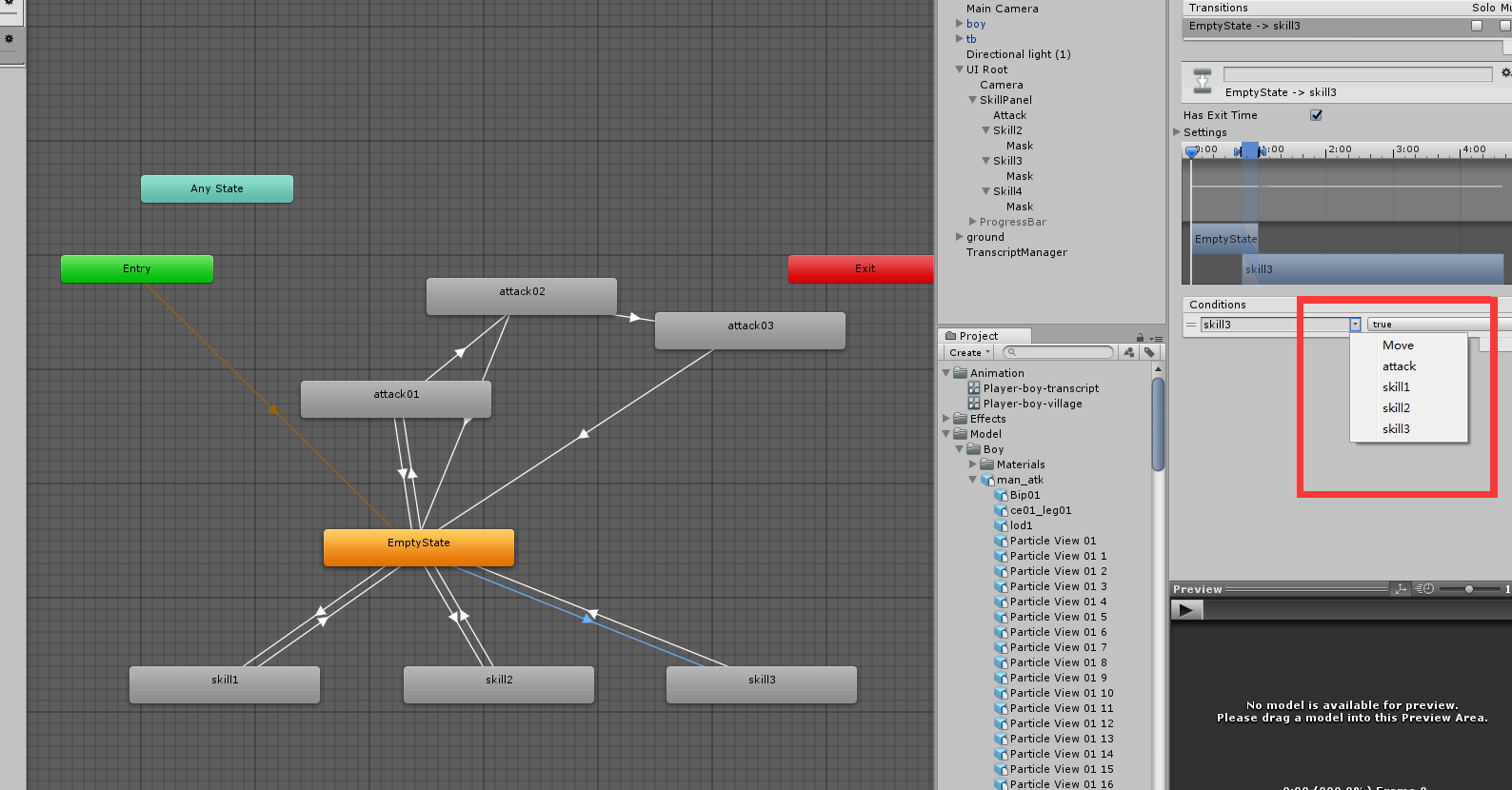The width and height of the screenshot is (1512, 790).
Task: Click the Boy folder icon
Action: point(973,449)
